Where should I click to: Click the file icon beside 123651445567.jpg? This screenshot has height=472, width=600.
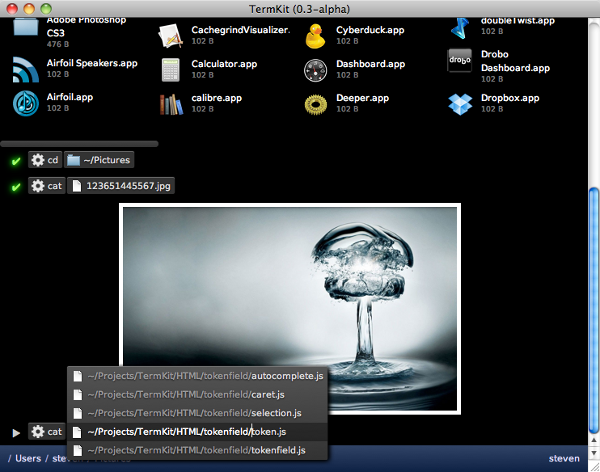77,186
